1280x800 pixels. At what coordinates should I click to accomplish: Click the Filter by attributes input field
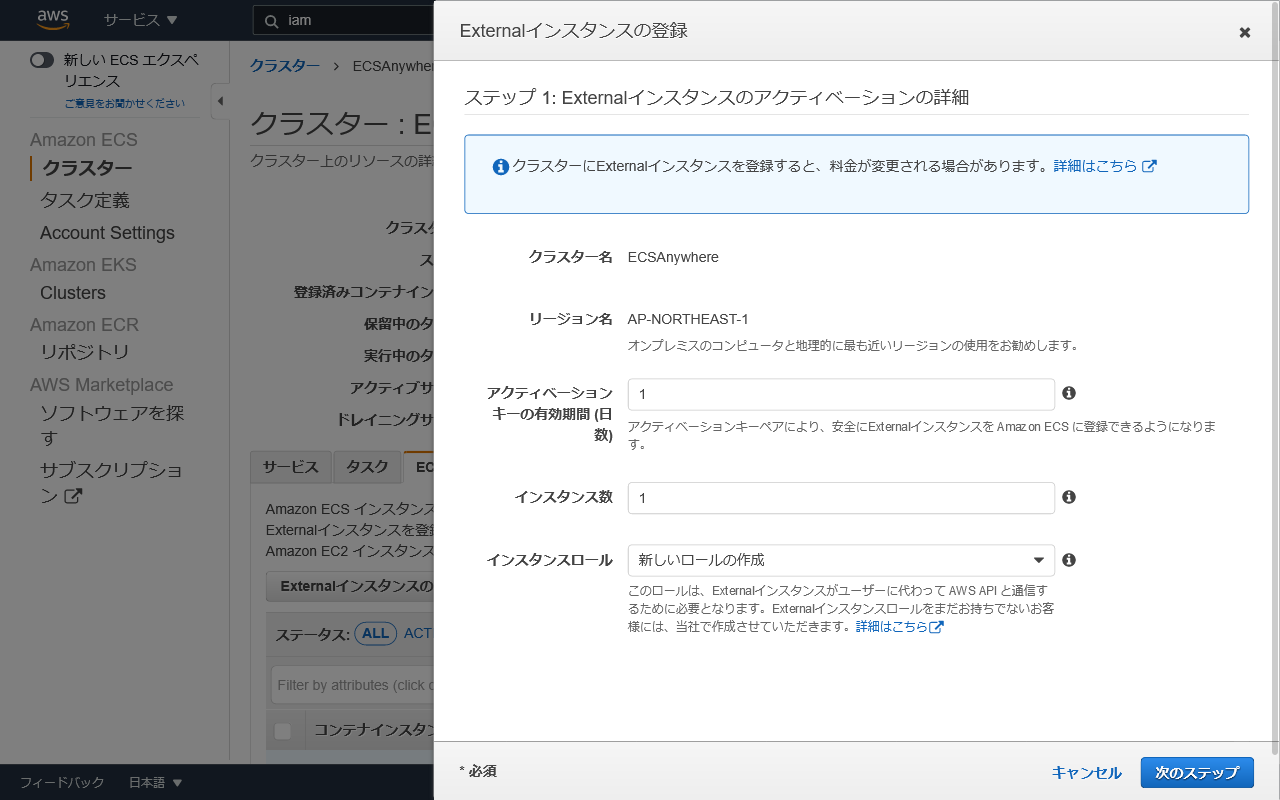pyautogui.click(x=350, y=684)
